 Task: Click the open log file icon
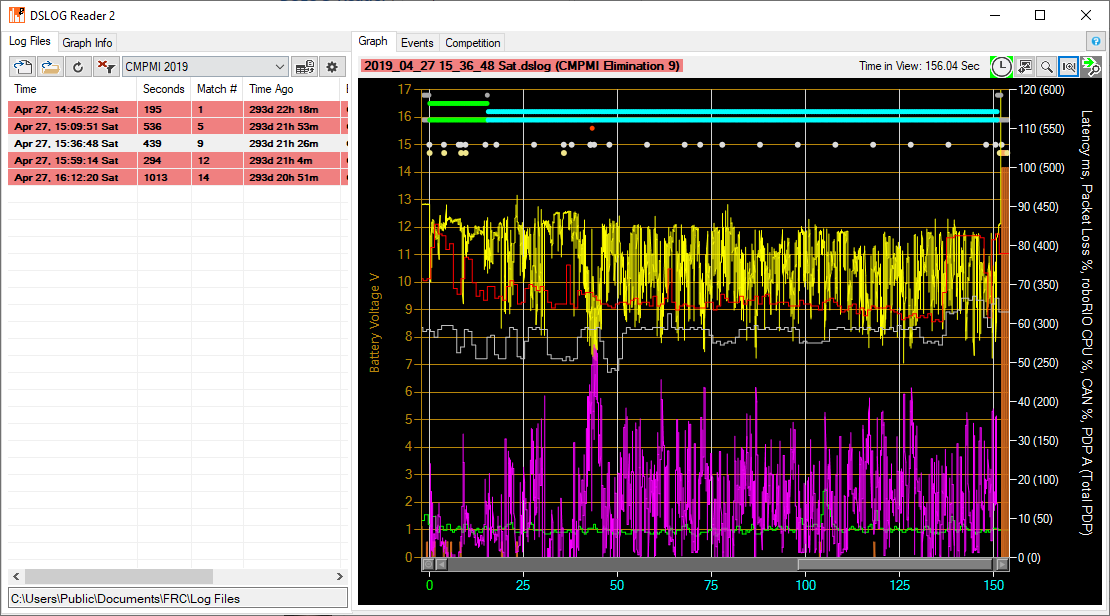[x=22, y=67]
